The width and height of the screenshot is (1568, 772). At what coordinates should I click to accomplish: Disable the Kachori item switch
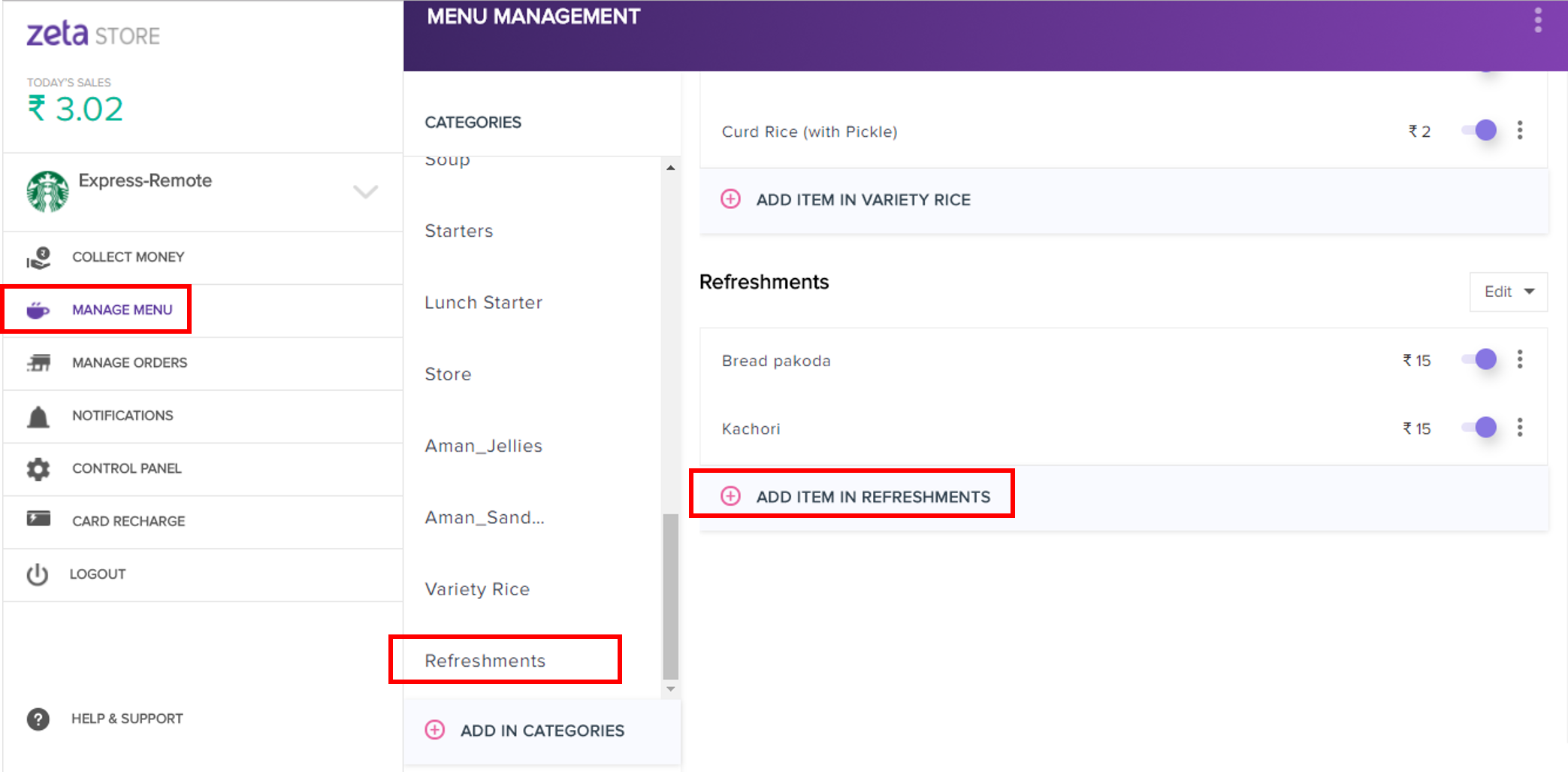click(x=1479, y=428)
